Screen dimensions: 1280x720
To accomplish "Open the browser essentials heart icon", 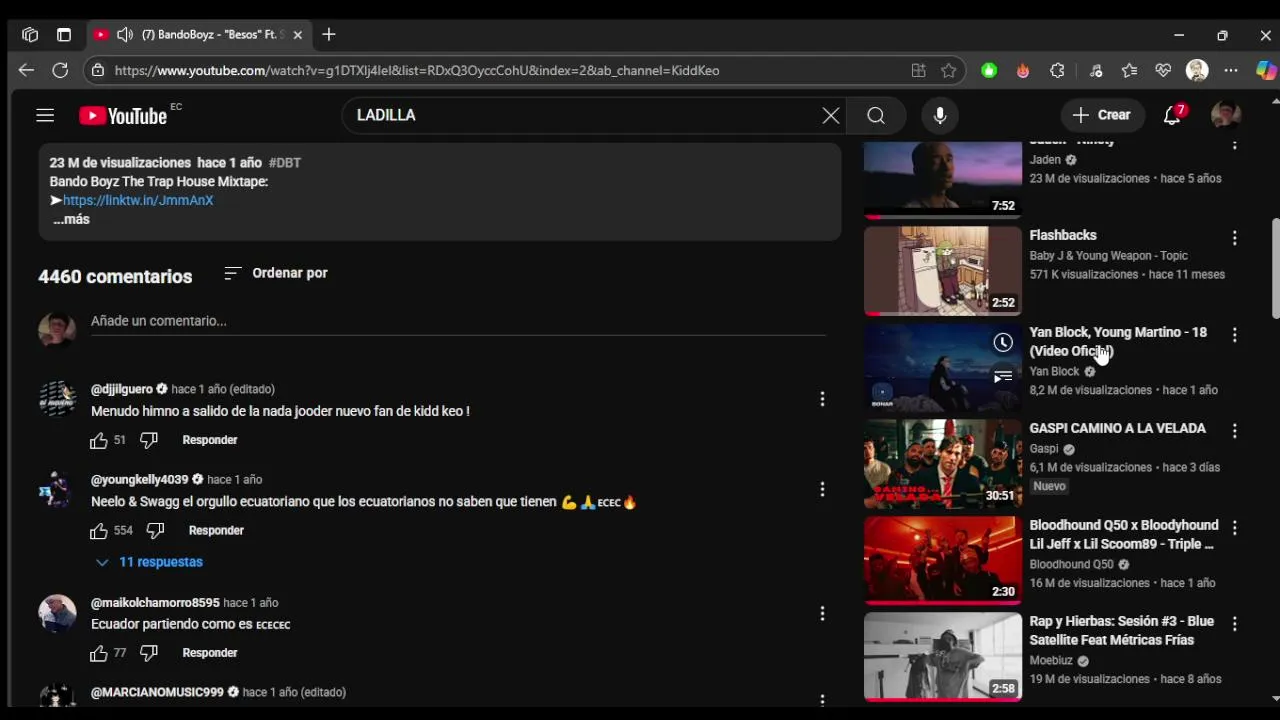I will click(x=1163, y=70).
